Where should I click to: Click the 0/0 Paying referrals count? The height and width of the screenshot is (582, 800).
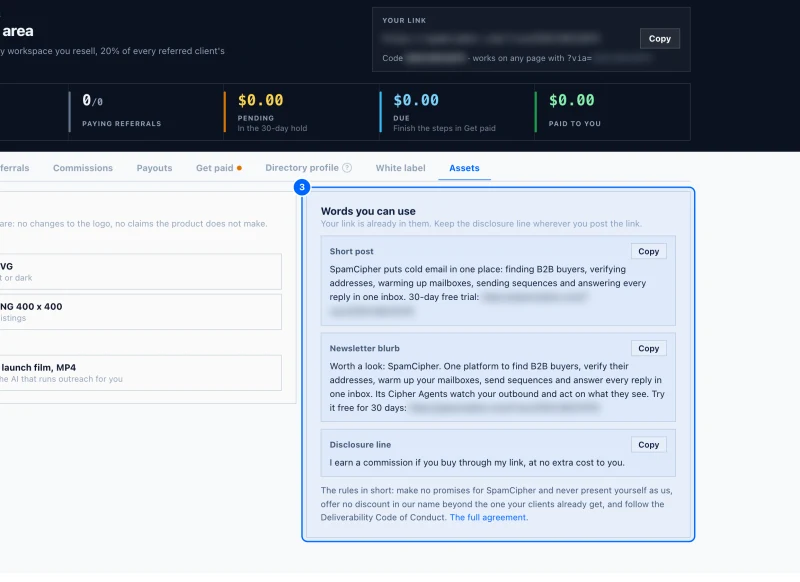point(92,100)
